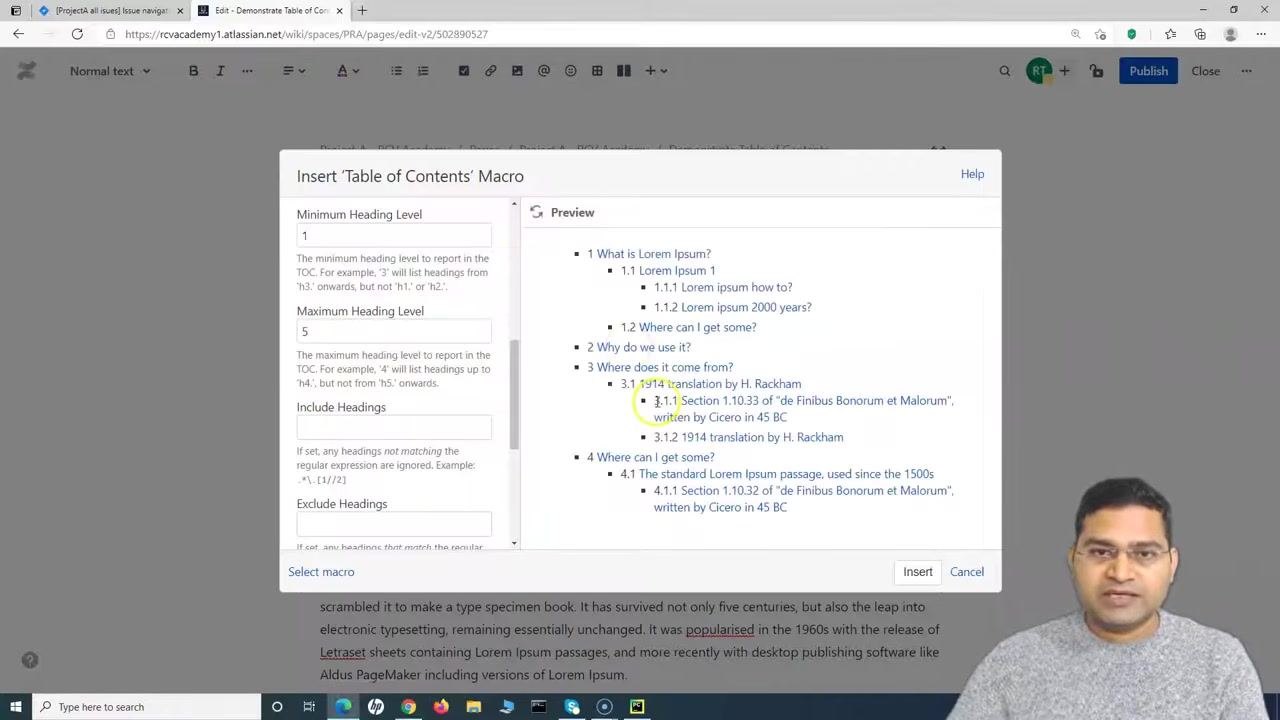This screenshot has width=1280, height=720.
Task: Open Chrome from the taskbar
Action: [408, 707]
